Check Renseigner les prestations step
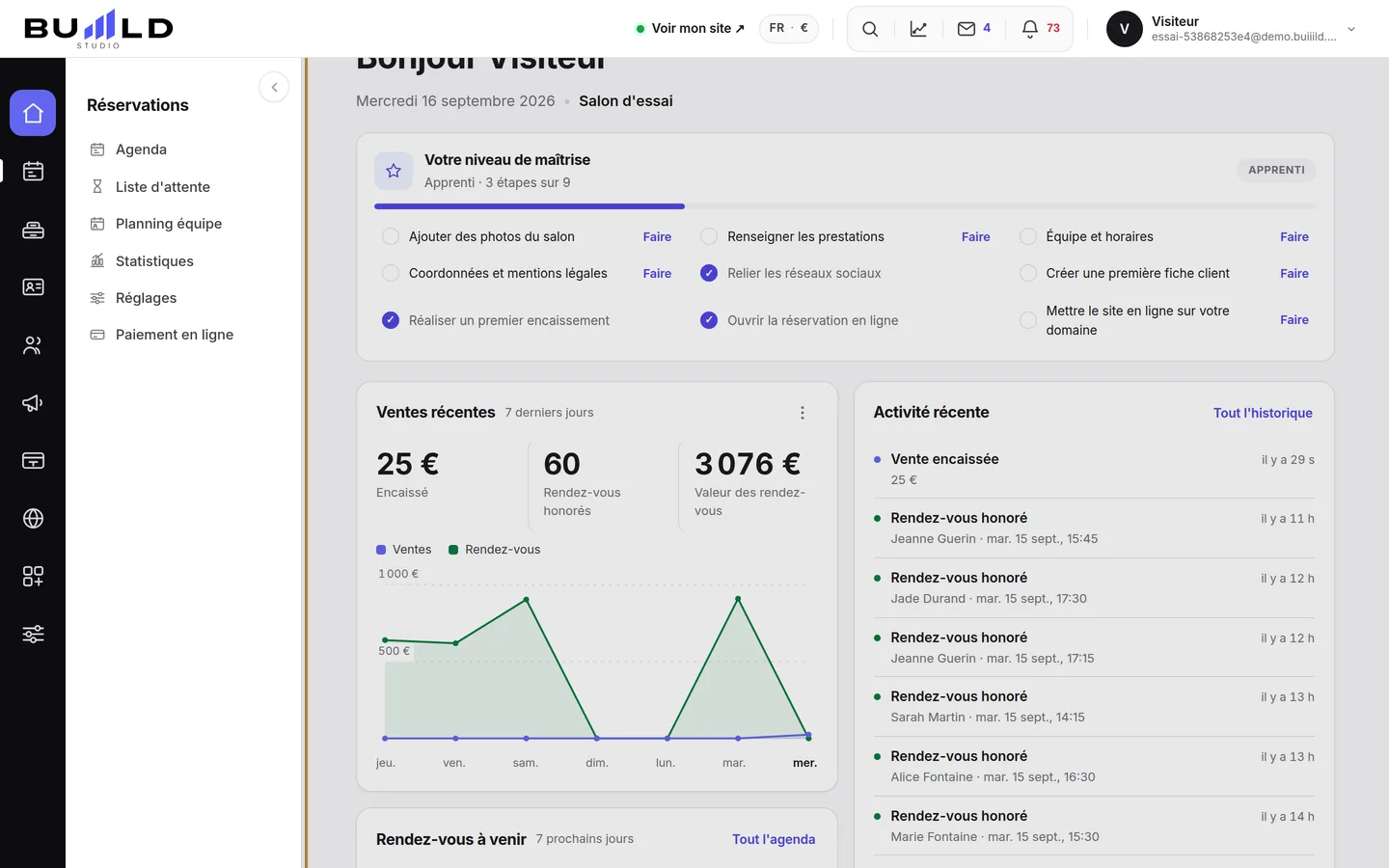This screenshot has height=868, width=1389. coord(709,236)
